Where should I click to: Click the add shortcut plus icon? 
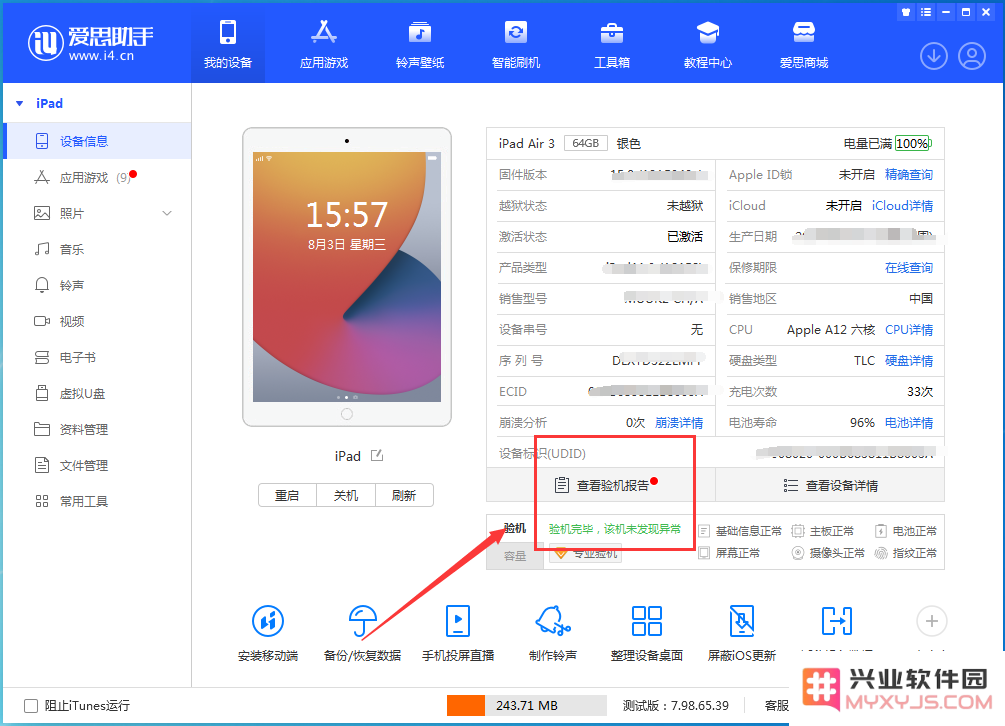click(931, 621)
